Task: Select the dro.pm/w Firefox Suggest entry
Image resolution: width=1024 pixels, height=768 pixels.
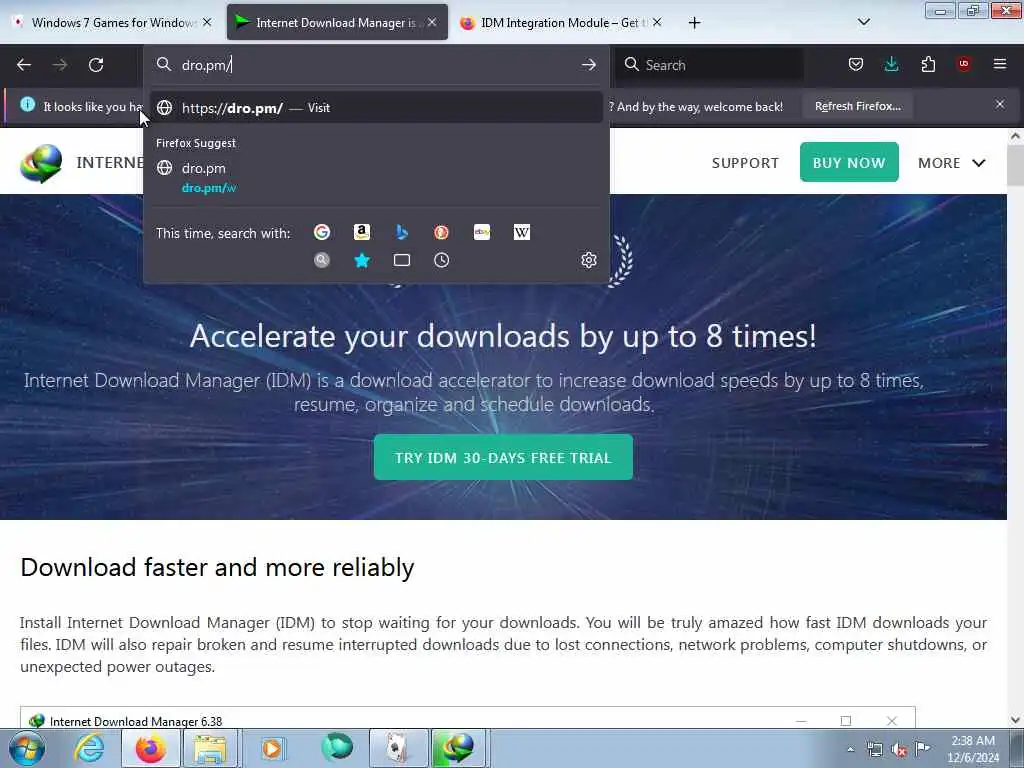Action: 376,178
